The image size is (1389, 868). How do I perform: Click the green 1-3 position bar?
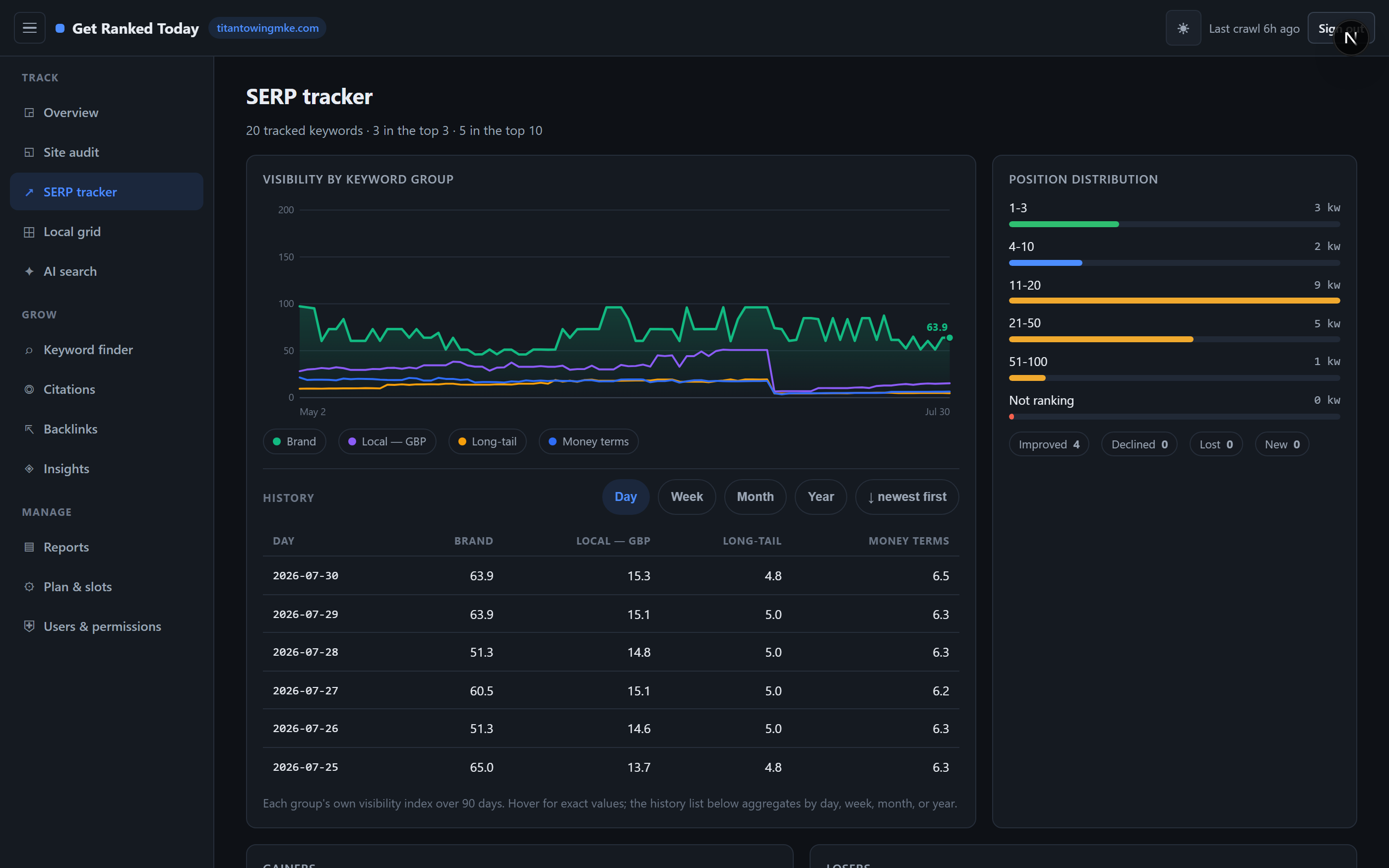coord(1064,224)
